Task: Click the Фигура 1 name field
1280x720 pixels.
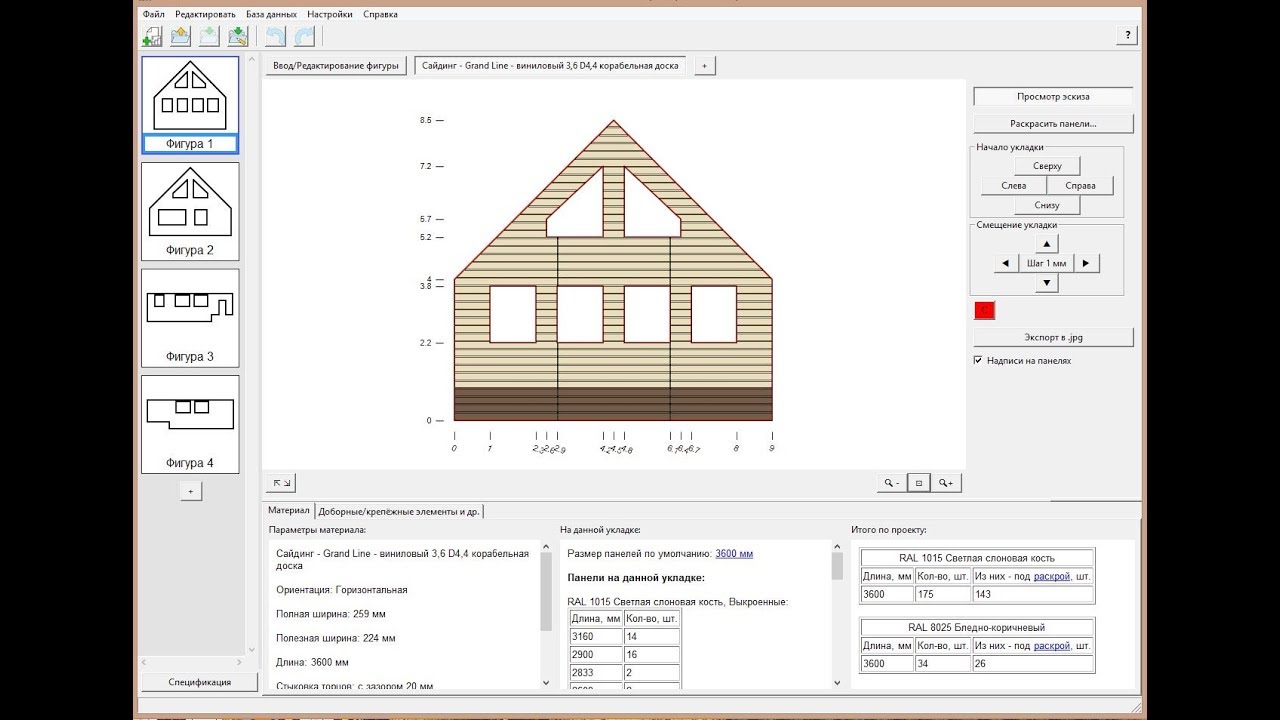Action: pos(190,144)
